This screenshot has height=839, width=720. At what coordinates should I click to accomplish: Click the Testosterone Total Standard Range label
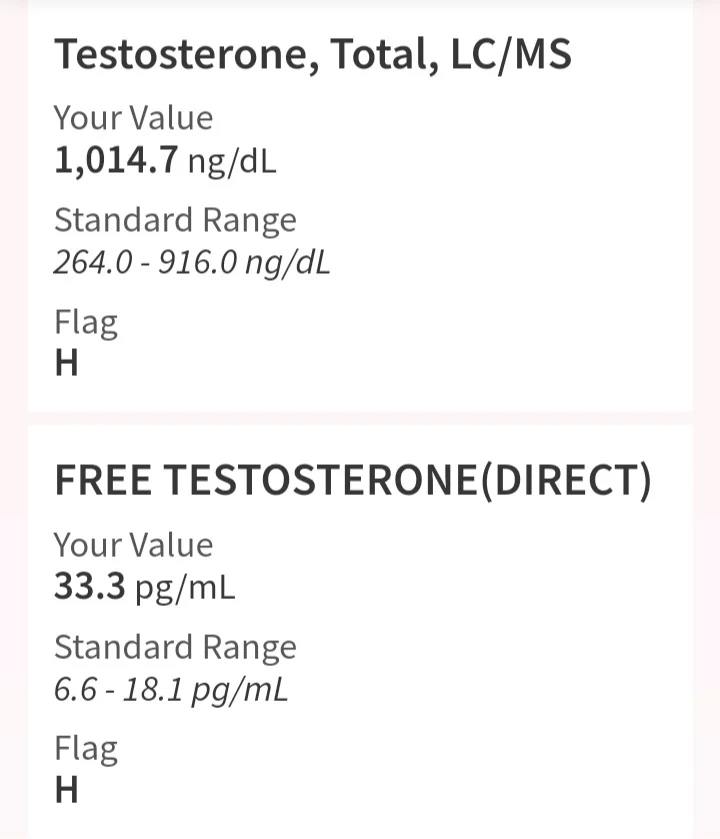175,220
